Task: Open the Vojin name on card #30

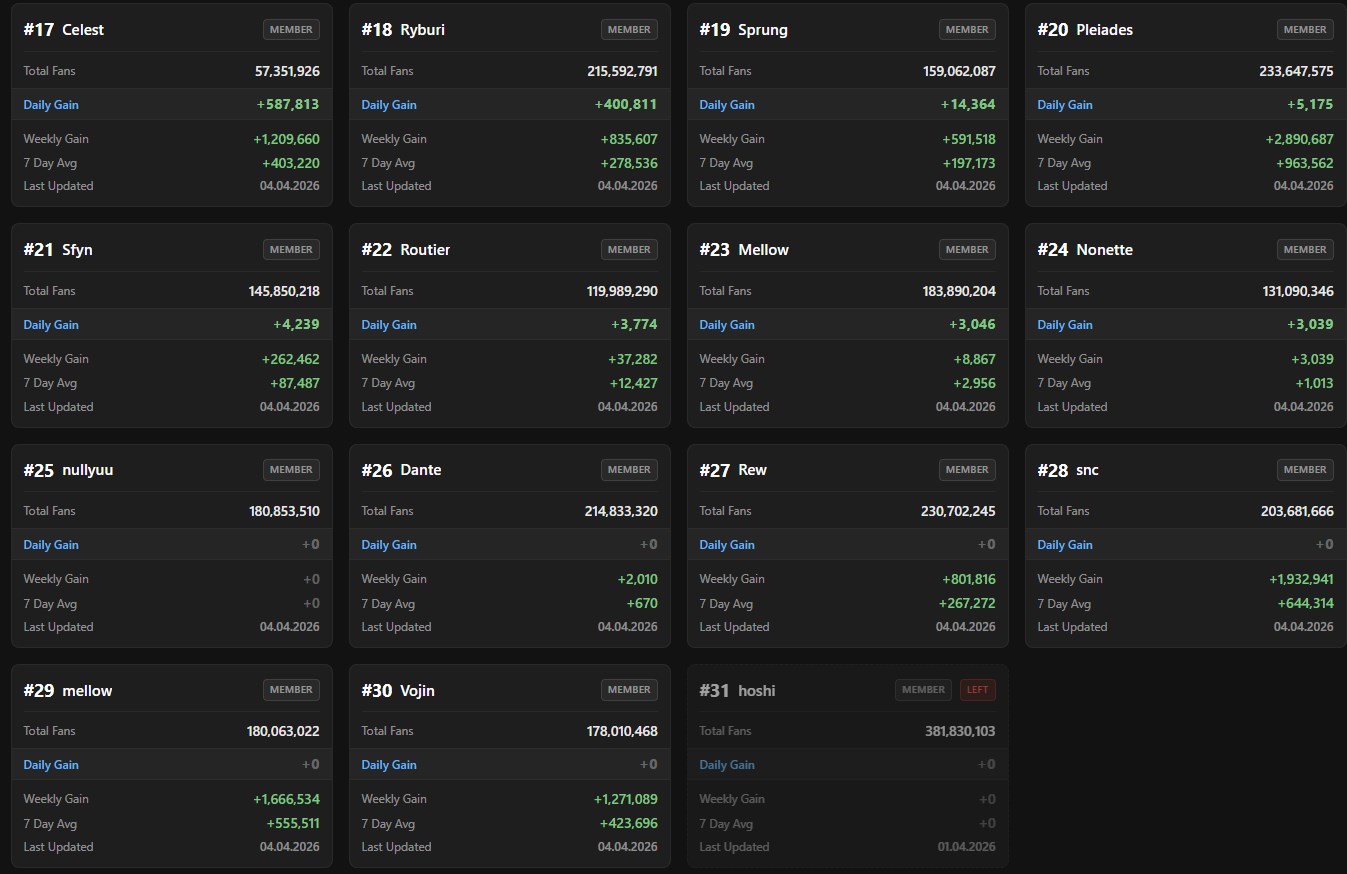Action: pos(417,691)
